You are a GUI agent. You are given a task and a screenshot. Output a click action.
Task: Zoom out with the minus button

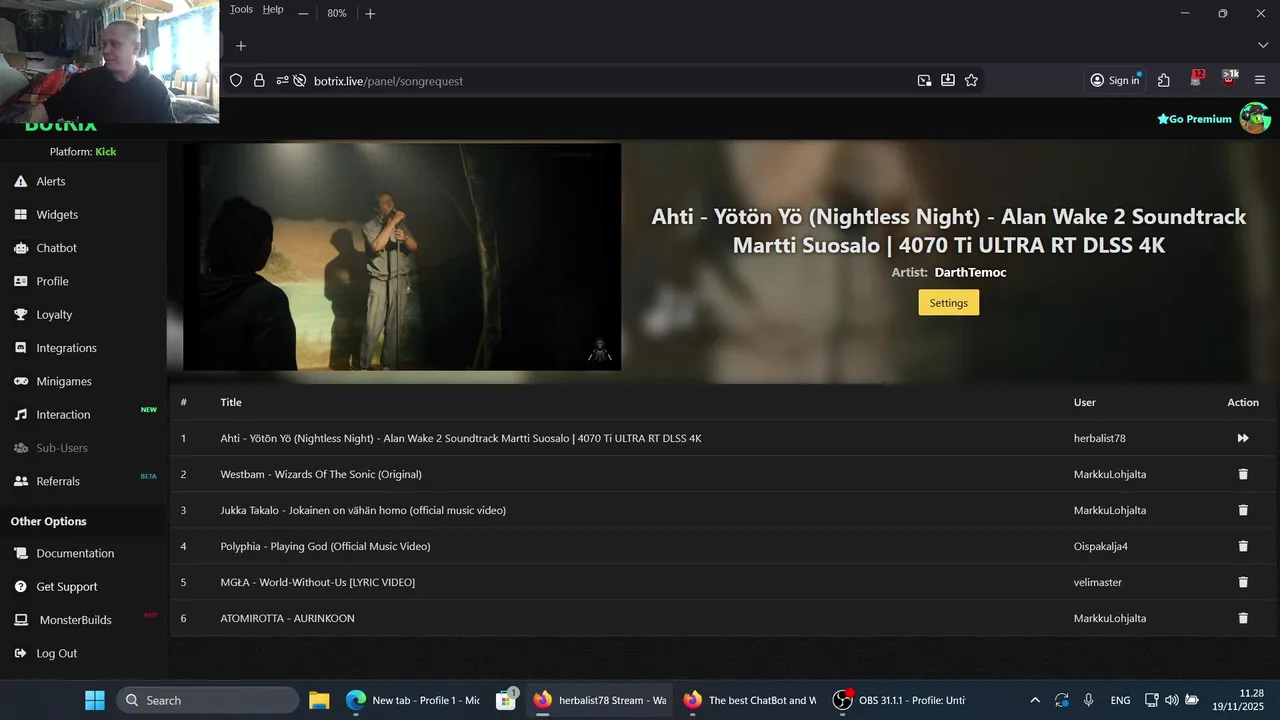pyautogui.click(x=303, y=13)
